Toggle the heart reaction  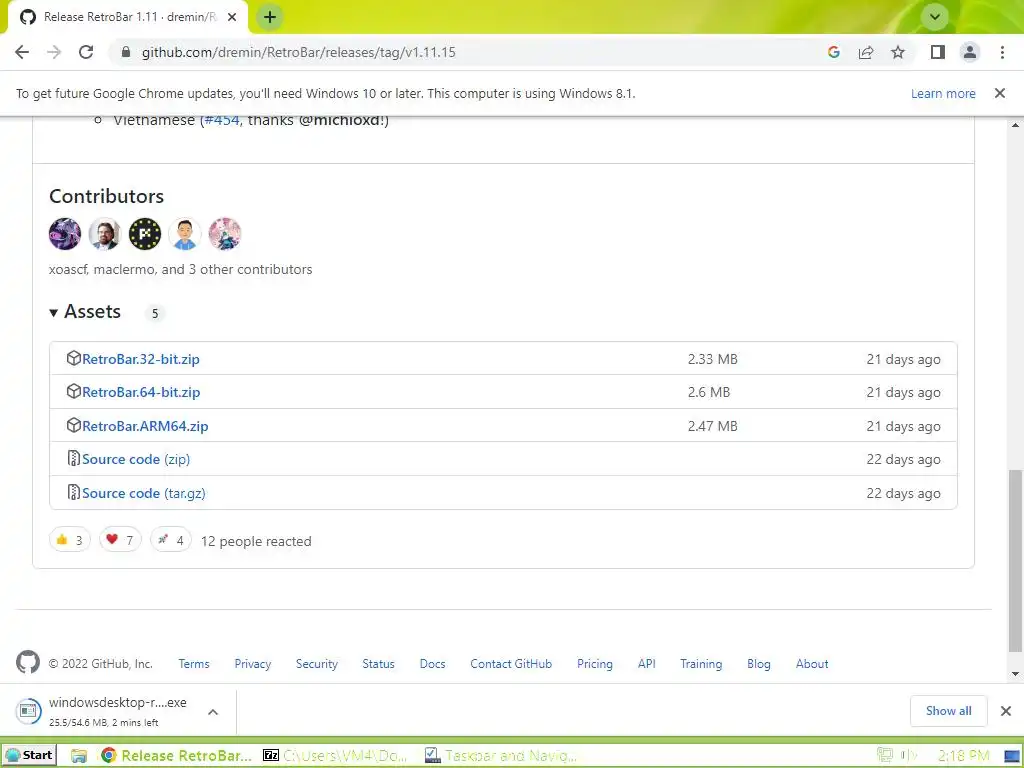click(x=120, y=539)
